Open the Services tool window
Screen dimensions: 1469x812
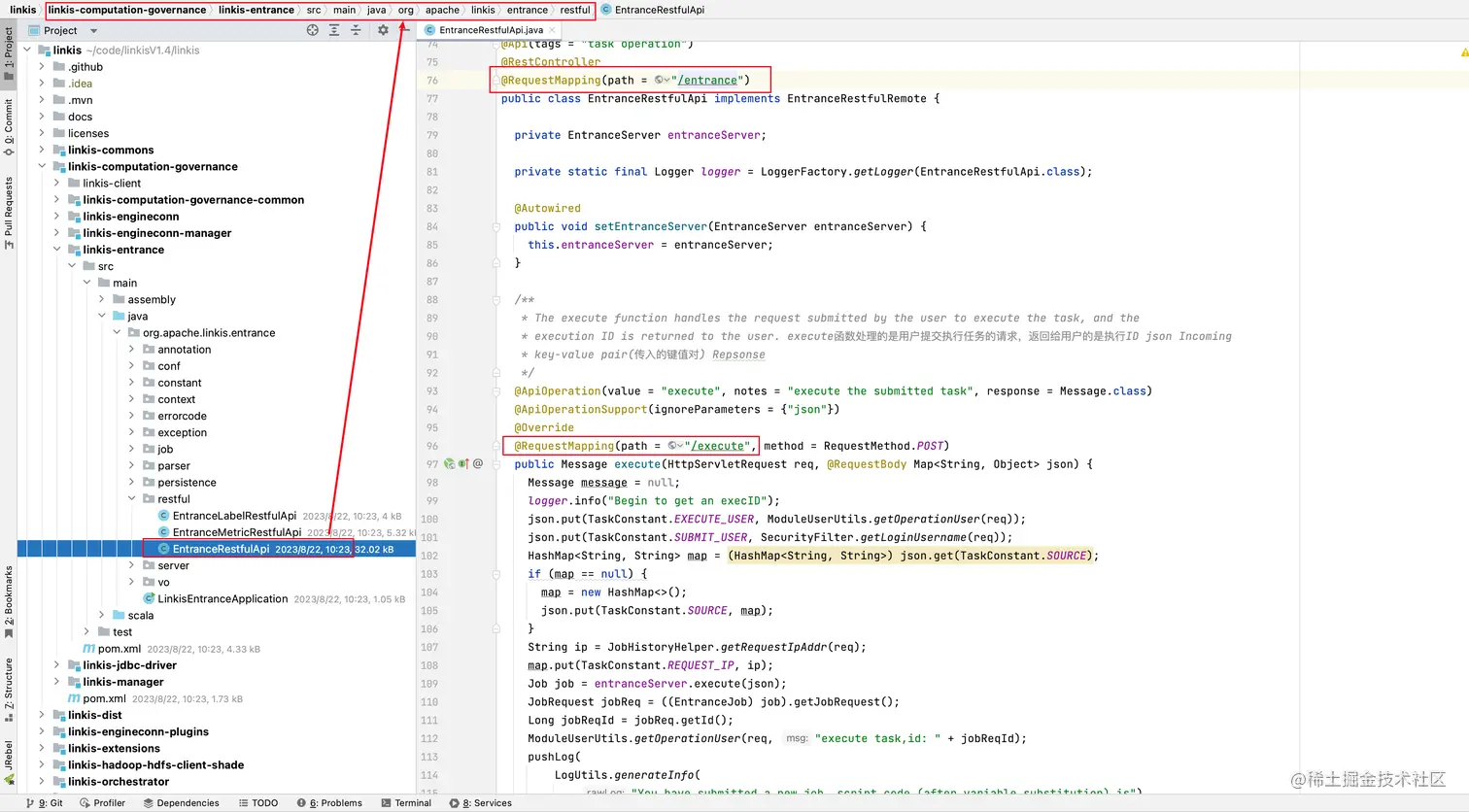point(481,803)
